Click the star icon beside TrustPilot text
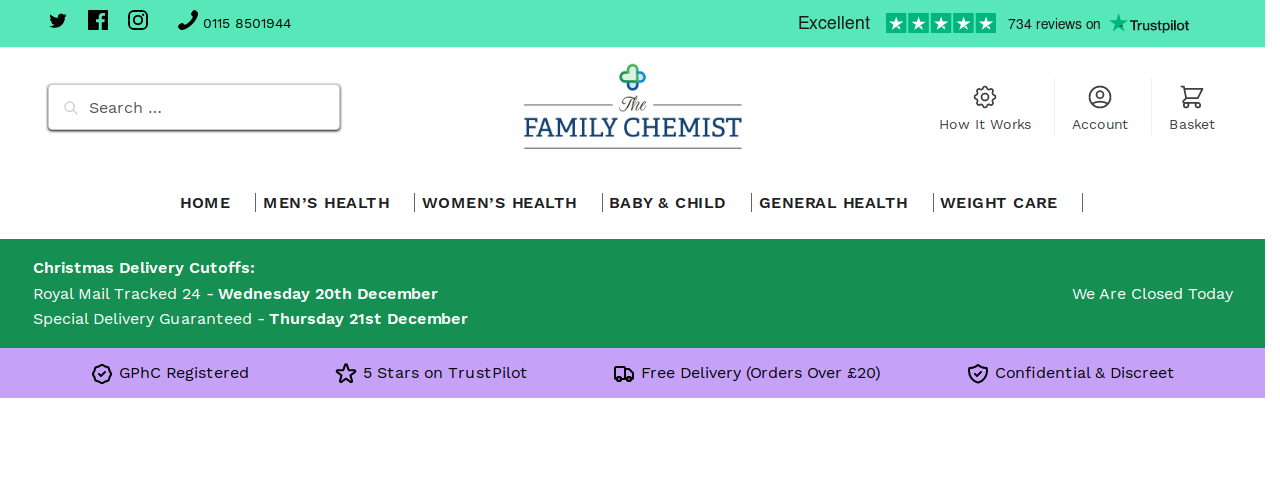Screen dimensions: 1280x480 [x=346, y=373]
